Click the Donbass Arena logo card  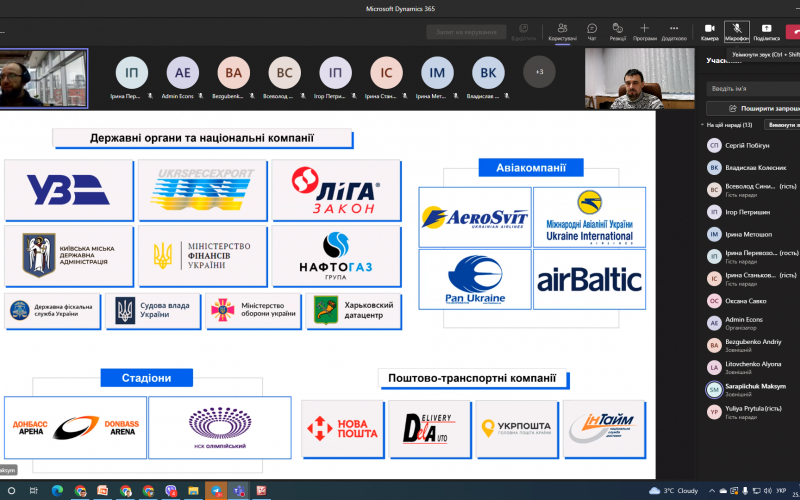point(76,428)
